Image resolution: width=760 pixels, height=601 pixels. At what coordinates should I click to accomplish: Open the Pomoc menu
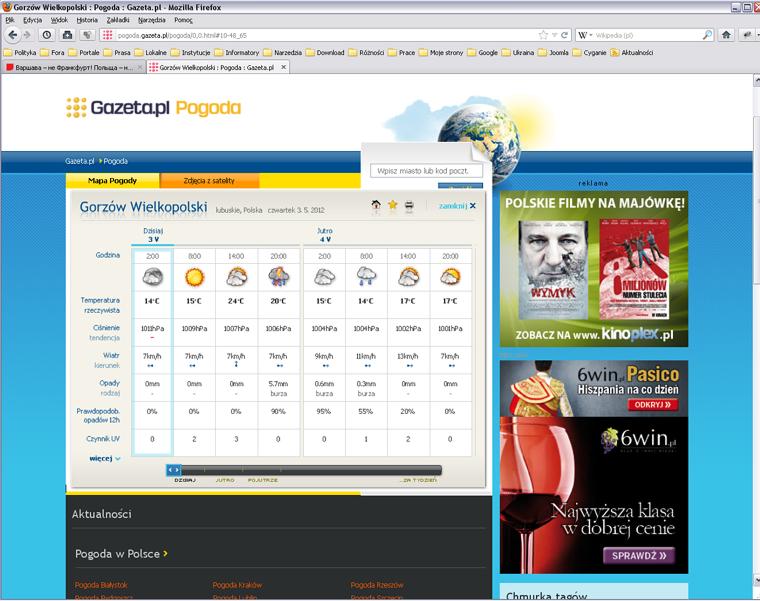pos(183,20)
